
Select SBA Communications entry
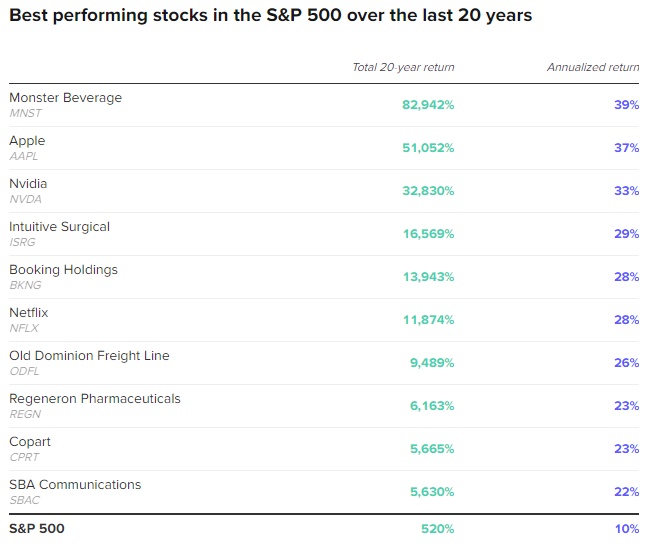75,485
